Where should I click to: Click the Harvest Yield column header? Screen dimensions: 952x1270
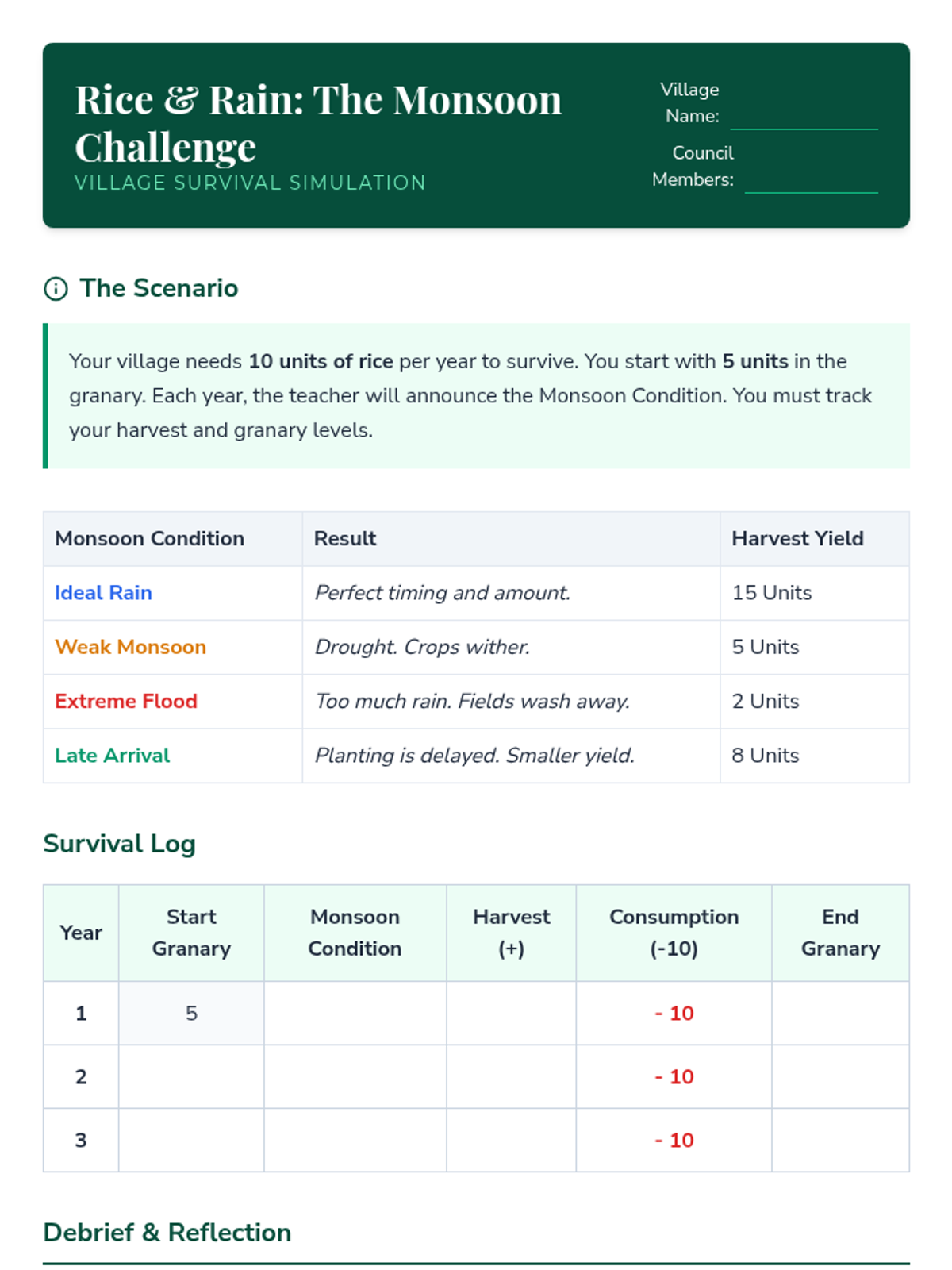(797, 539)
